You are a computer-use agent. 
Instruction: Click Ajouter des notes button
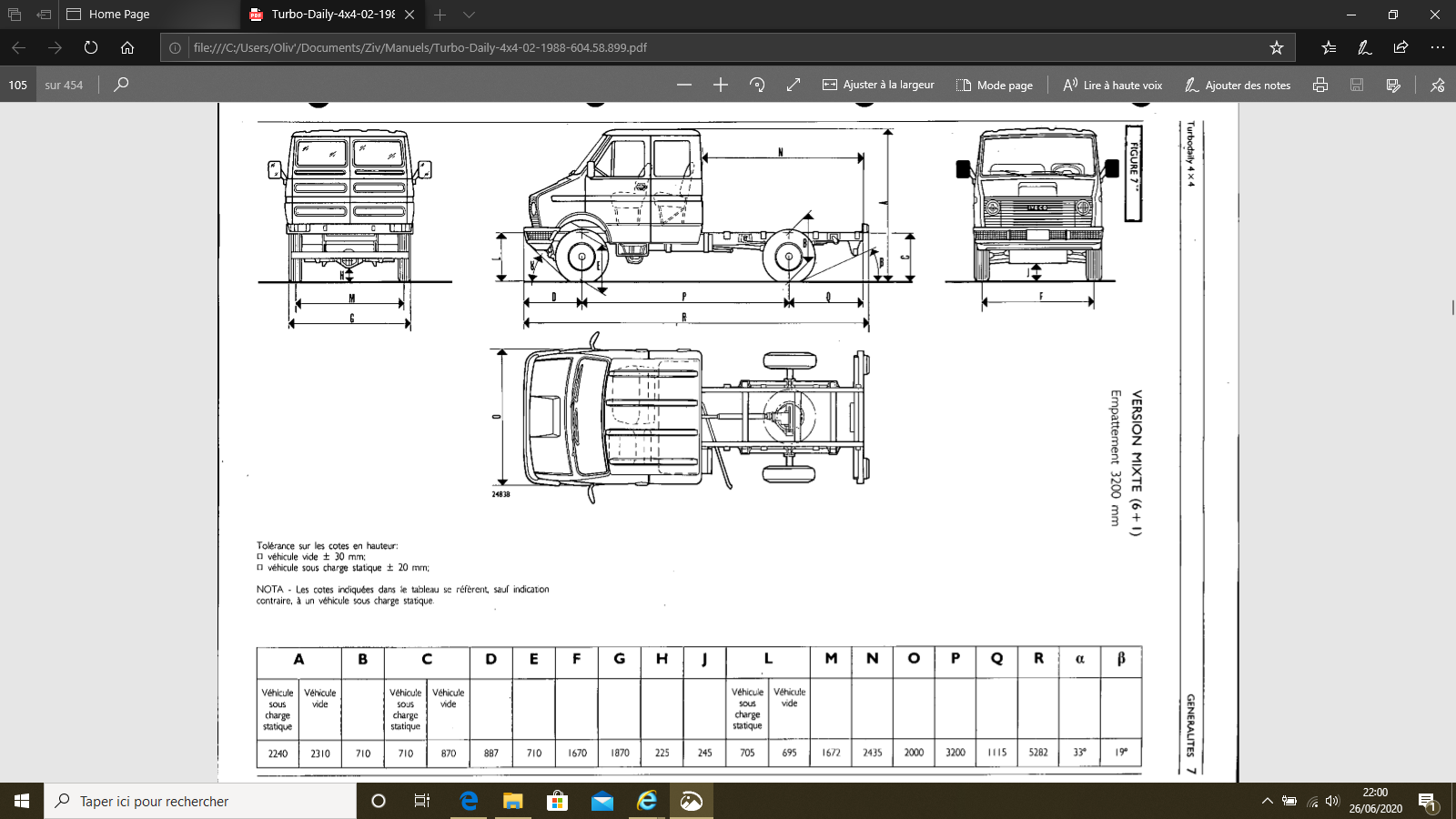pyautogui.click(x=1238, y=85)
